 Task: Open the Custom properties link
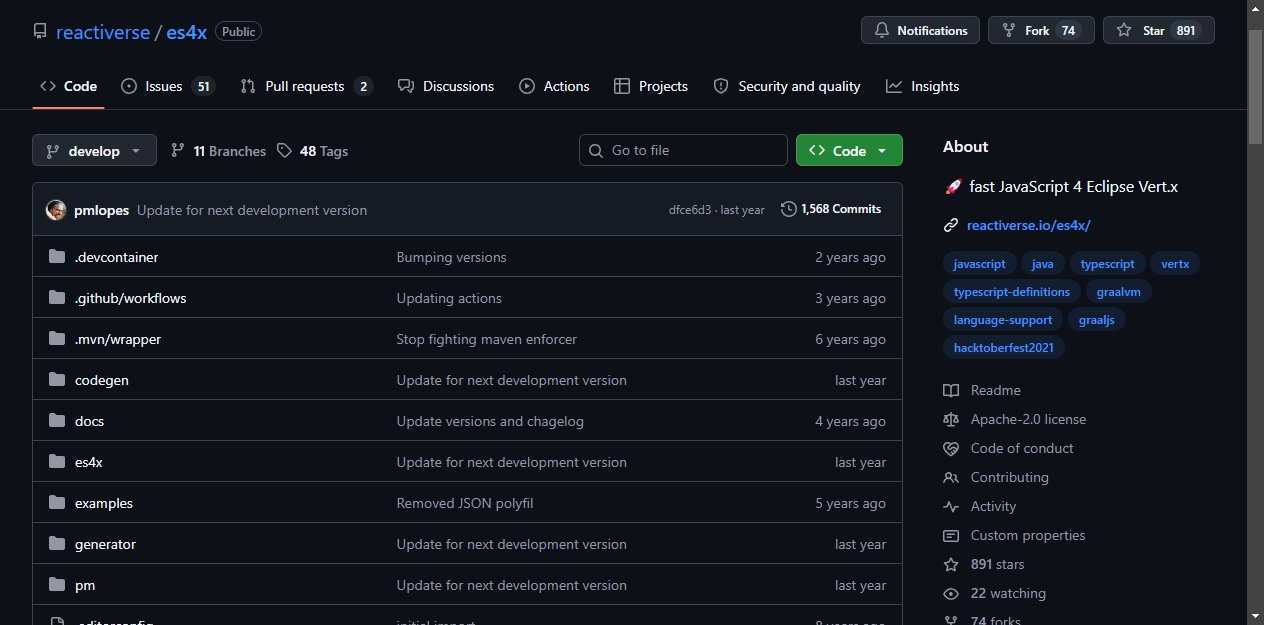1028,535
